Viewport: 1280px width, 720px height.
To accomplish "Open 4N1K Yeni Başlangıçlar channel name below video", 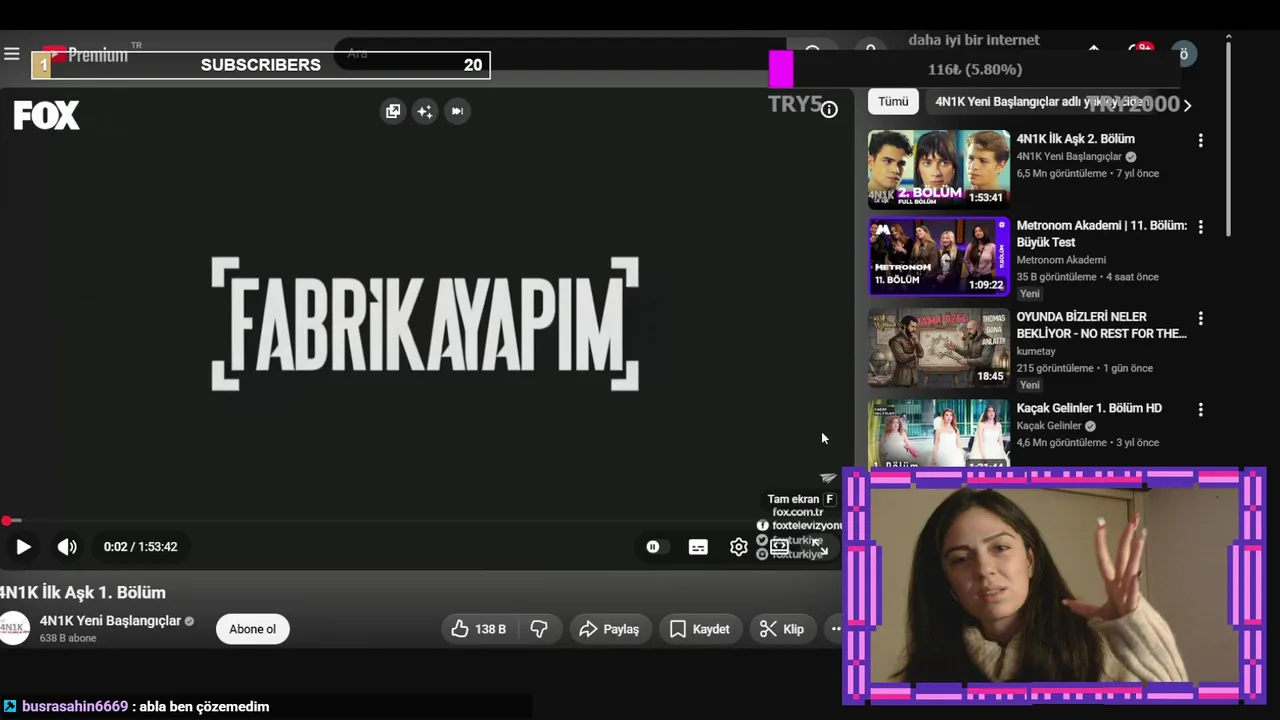I will (110, 621).
